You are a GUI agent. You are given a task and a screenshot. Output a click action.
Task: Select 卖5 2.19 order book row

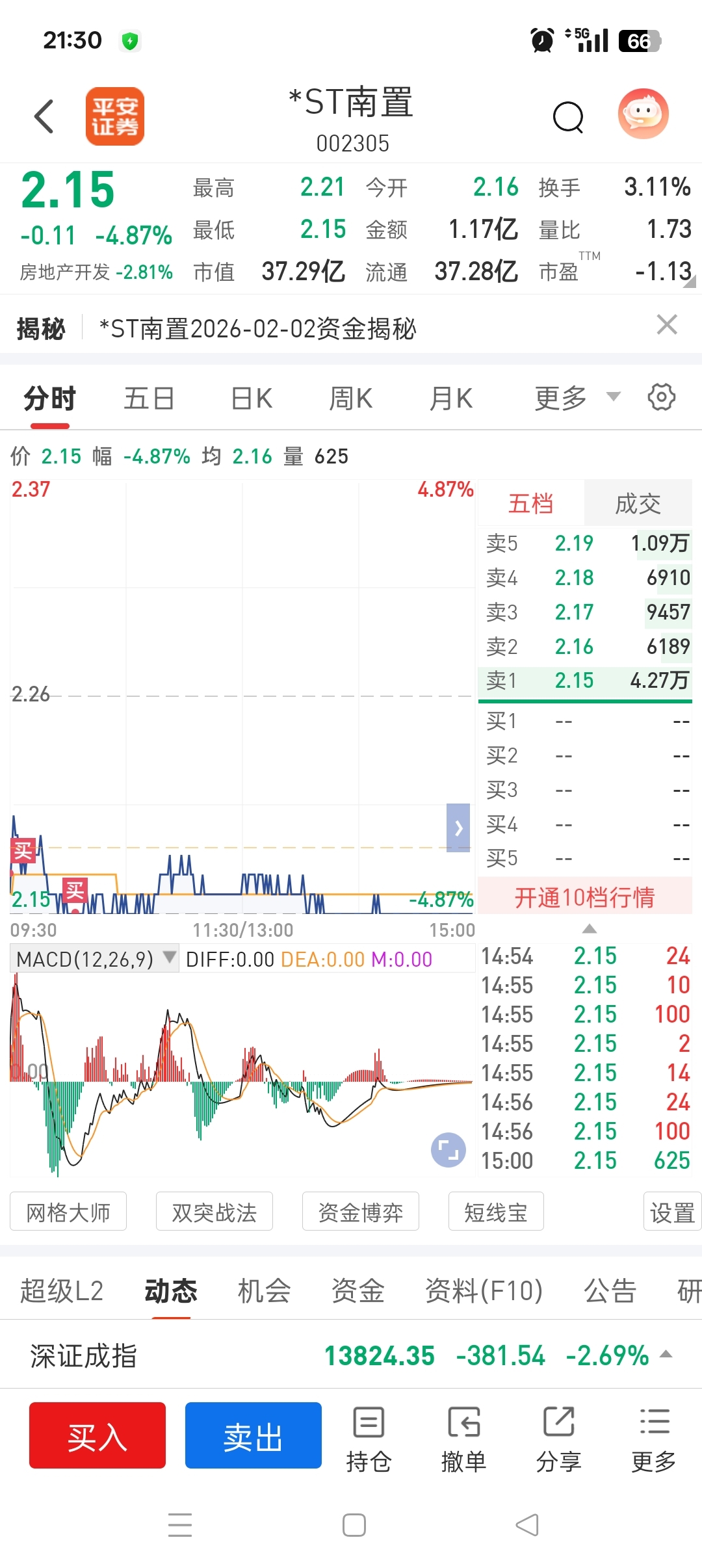tap(585, 543)
